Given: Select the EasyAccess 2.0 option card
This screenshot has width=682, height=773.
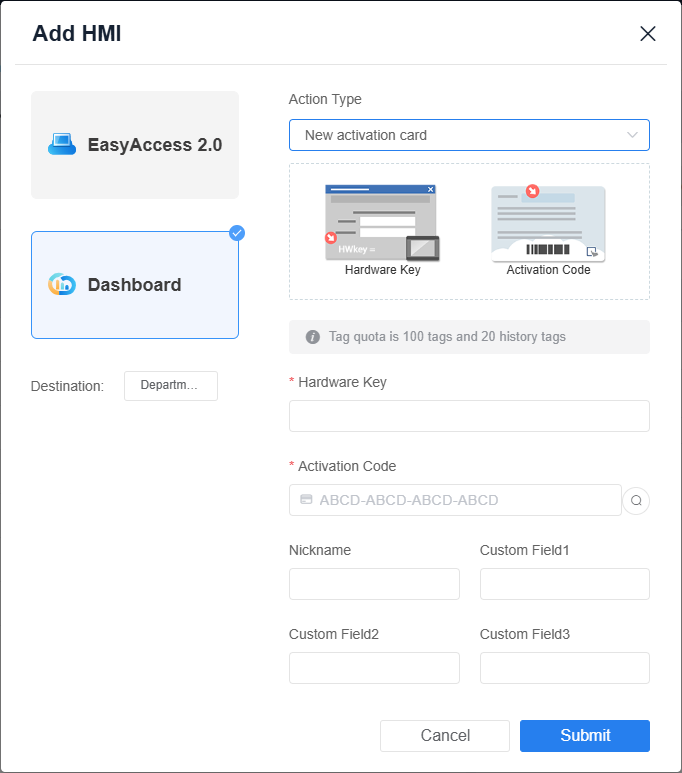Looking at the screenshot, I should tap(135, 145).
